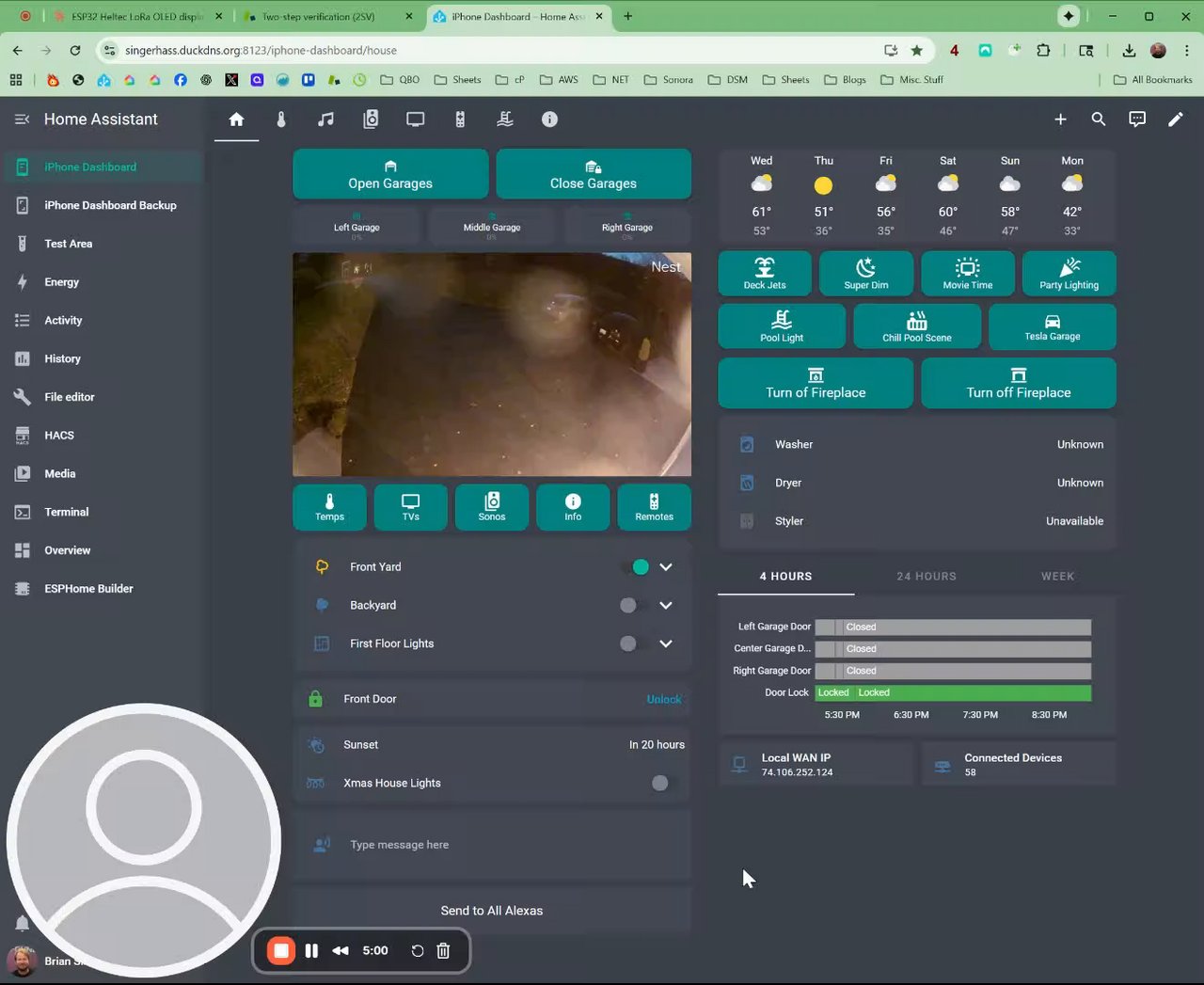Viewport: 1204px width, 985px height.
Task: Toggle the Backyard lights switch
Action: click(x=635, y=606)
